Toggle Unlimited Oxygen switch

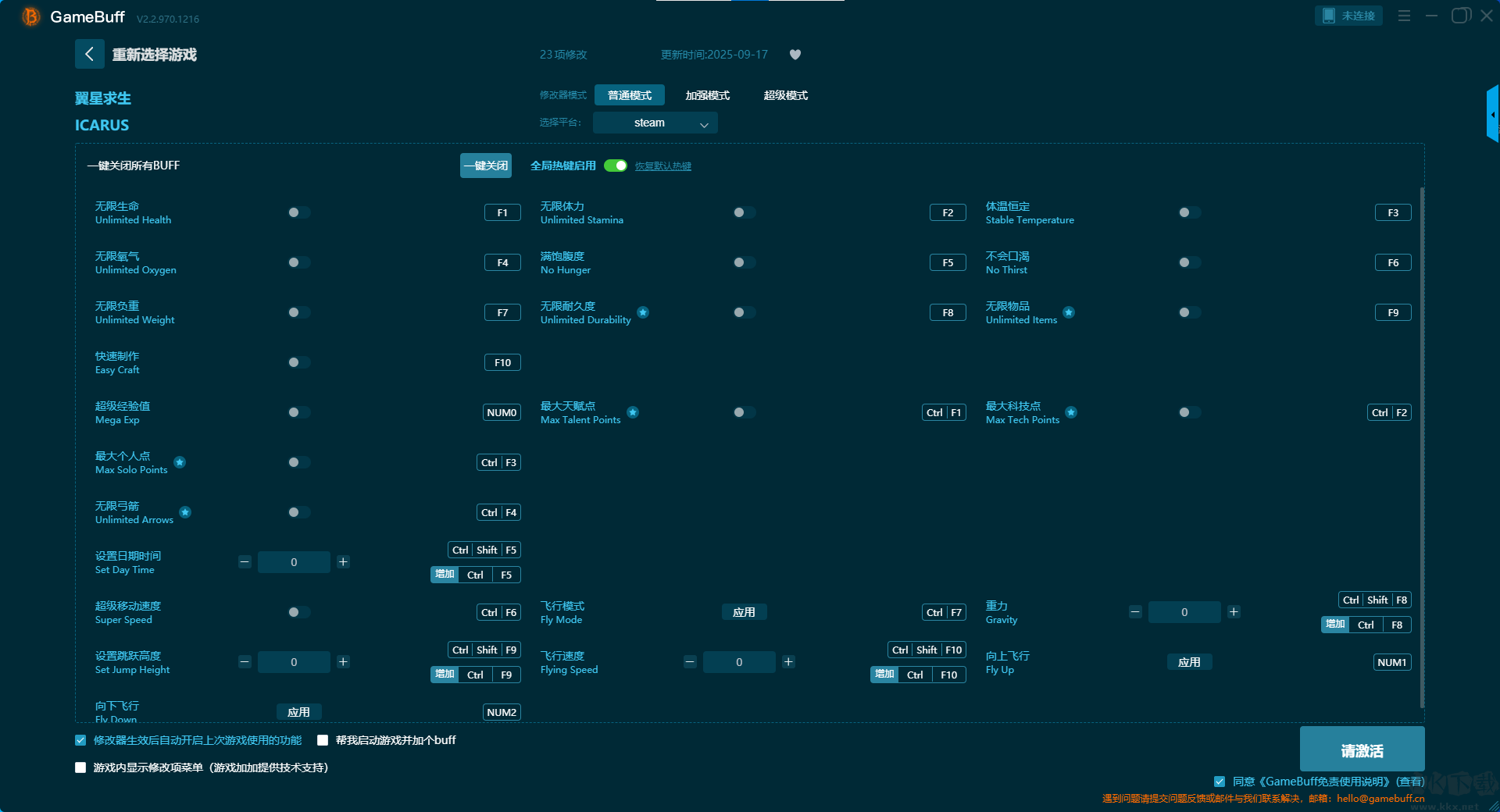[298, 262]
